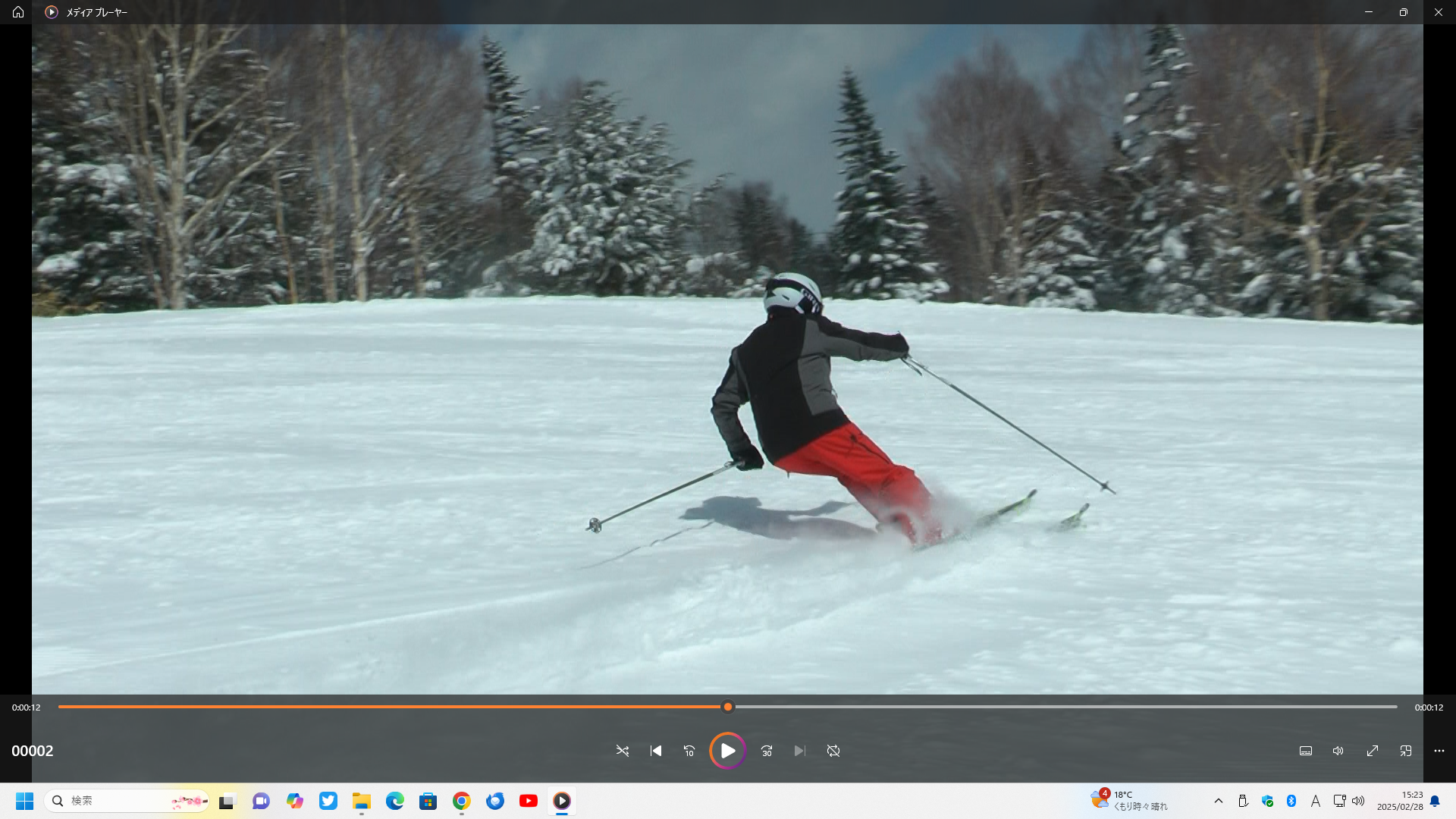Image resolution: width=1456 pixels, height=819 pixels.
Task: Switch to mini player view
Action: coord(1406,751)
